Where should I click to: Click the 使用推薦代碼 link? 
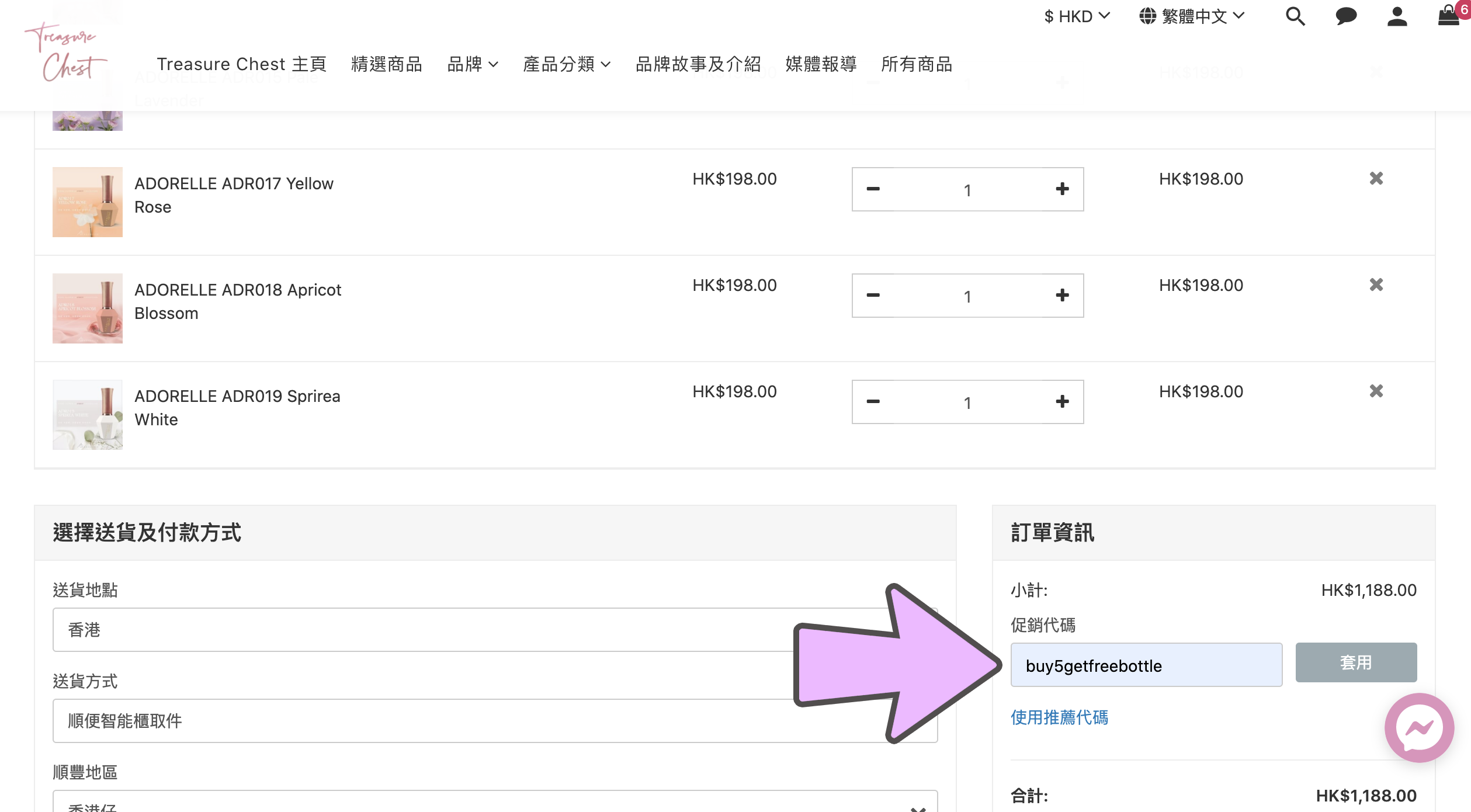click(x=1059, y=717)
